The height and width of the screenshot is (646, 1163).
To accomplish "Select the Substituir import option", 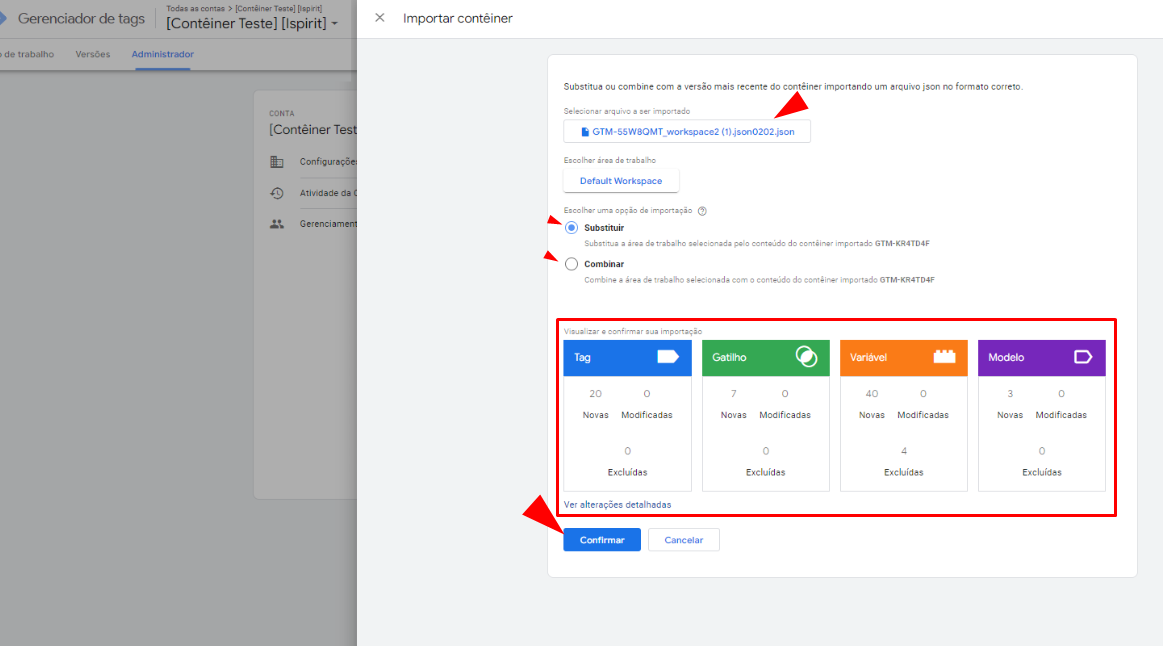I will [571, 228].
